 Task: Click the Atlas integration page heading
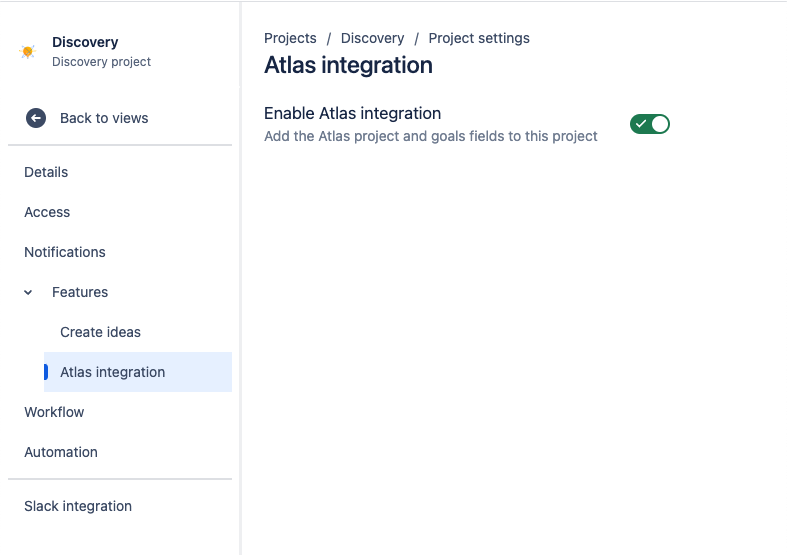[x=348, y=65]
